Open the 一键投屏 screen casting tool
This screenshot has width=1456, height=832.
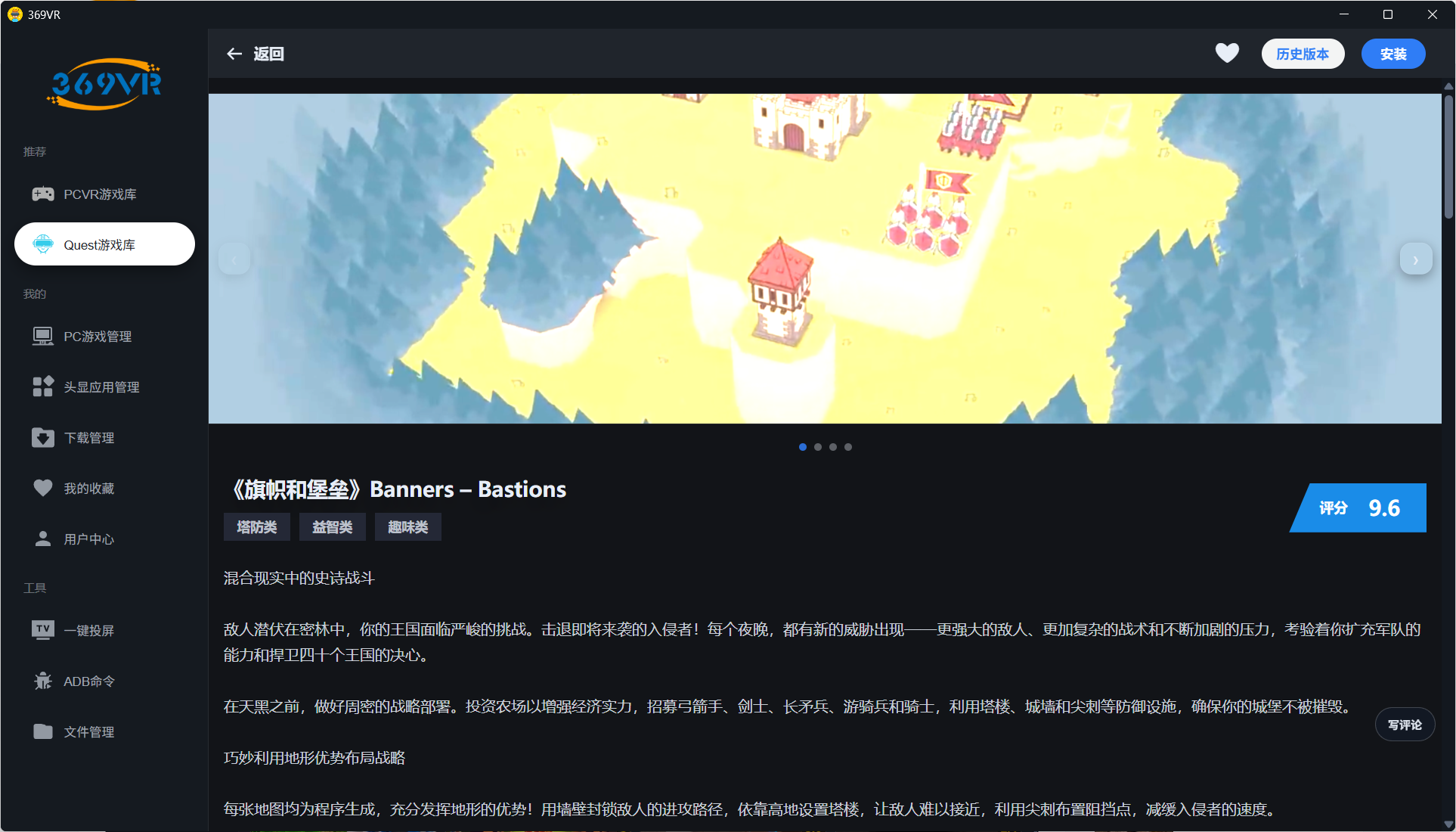88,629
